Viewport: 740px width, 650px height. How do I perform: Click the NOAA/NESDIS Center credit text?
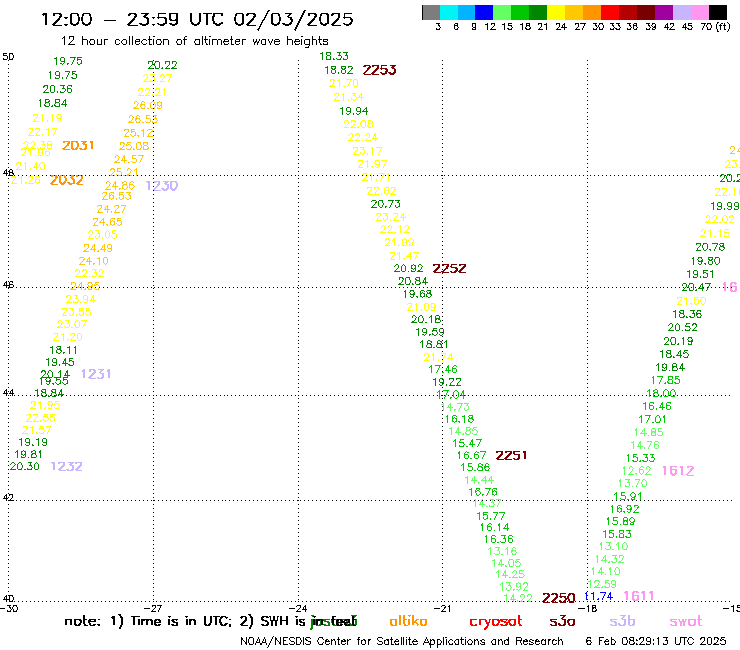(x=402, y=642)
